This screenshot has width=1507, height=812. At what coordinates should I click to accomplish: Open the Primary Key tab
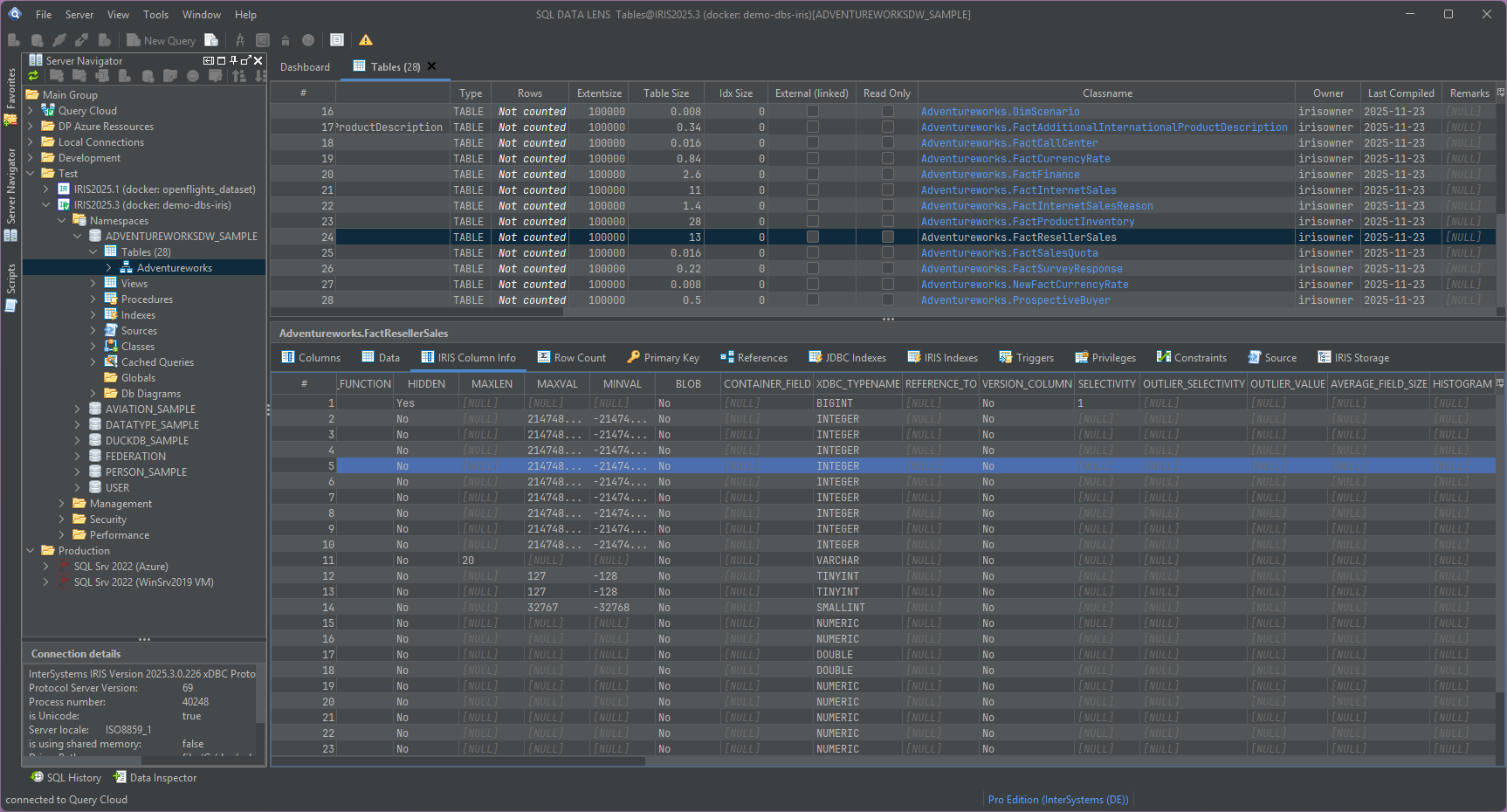click(663, 358)
